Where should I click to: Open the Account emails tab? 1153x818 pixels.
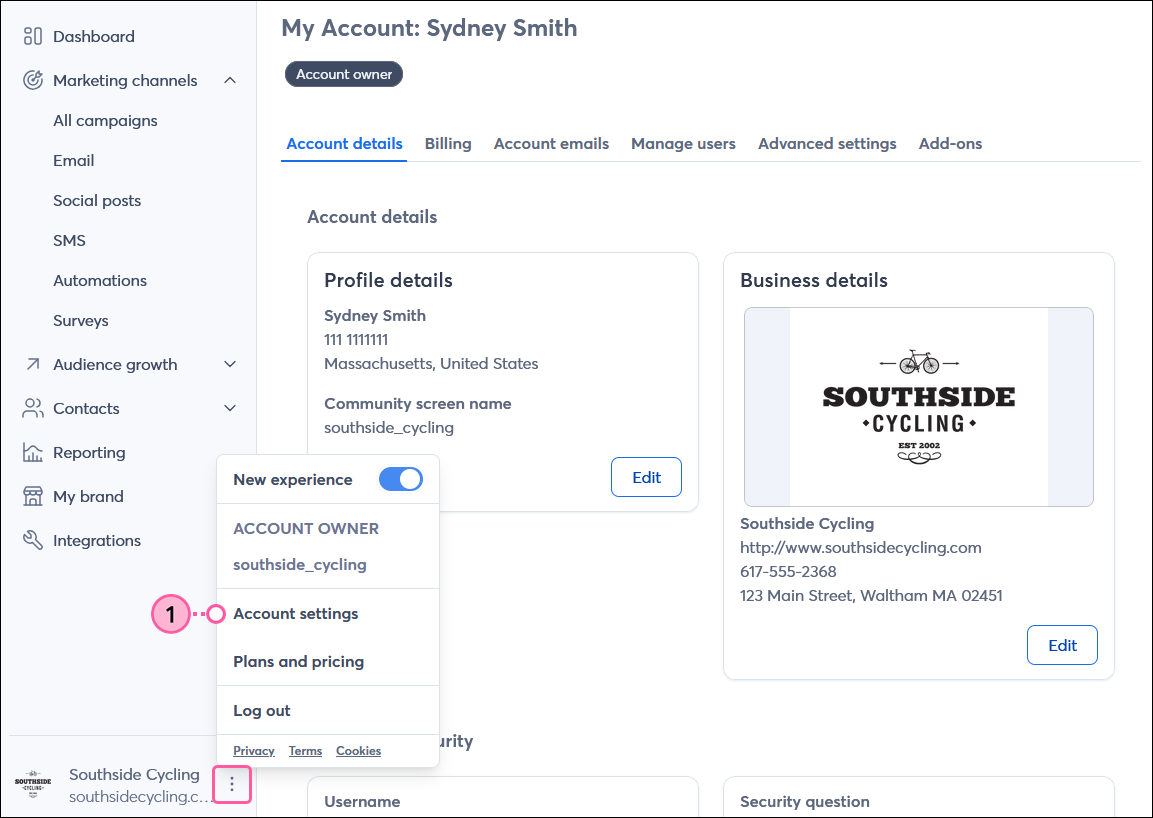pyautogui.click(x=551, y=143)
